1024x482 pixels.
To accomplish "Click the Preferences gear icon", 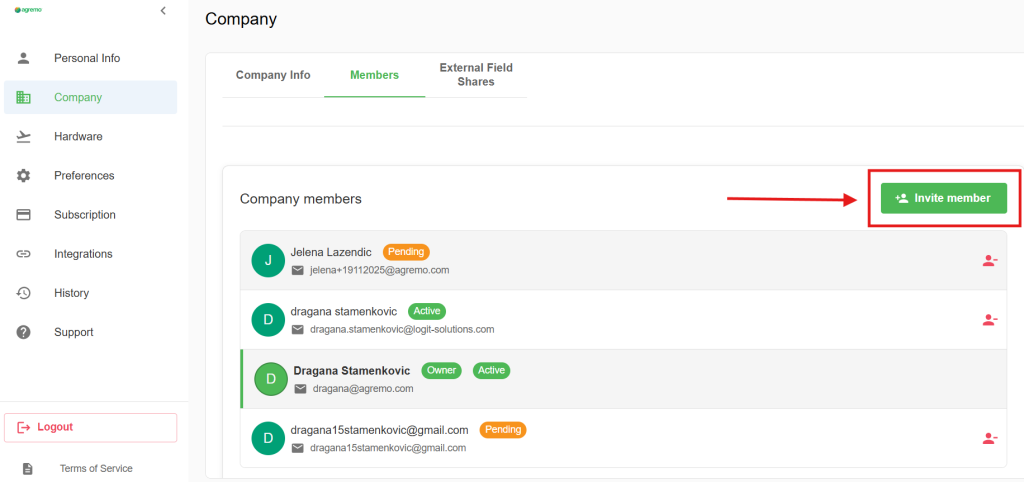I will [24, 176].
